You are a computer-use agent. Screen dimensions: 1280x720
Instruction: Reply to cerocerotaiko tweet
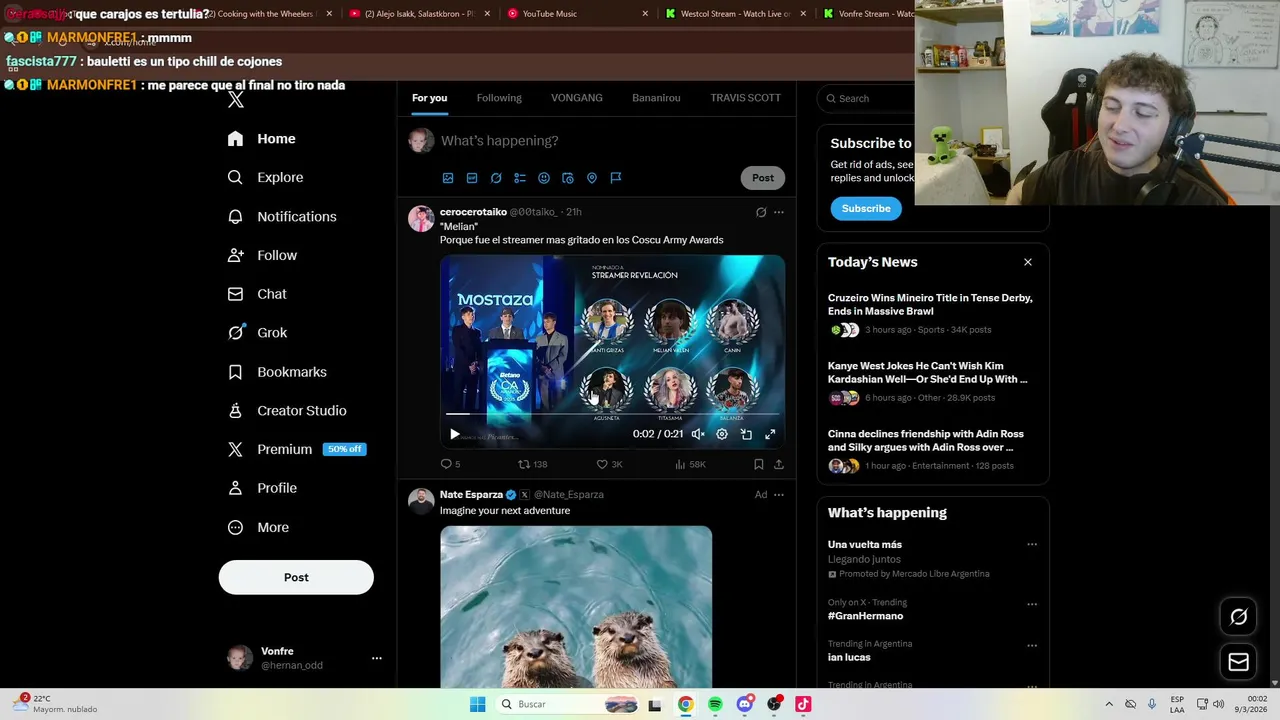tap(450, 464)
